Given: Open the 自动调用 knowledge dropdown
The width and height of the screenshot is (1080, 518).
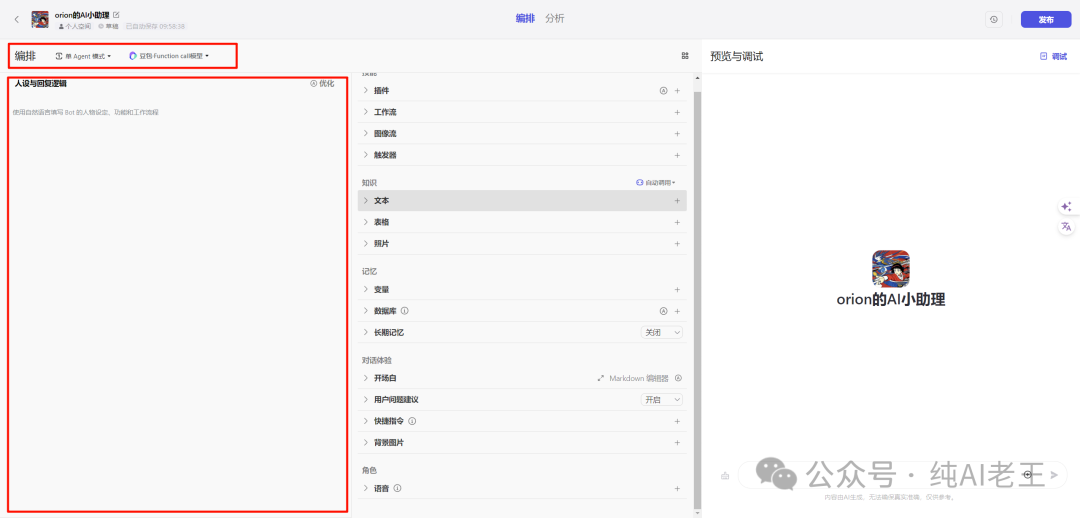Looking at the screenshot, I should 656,183.
